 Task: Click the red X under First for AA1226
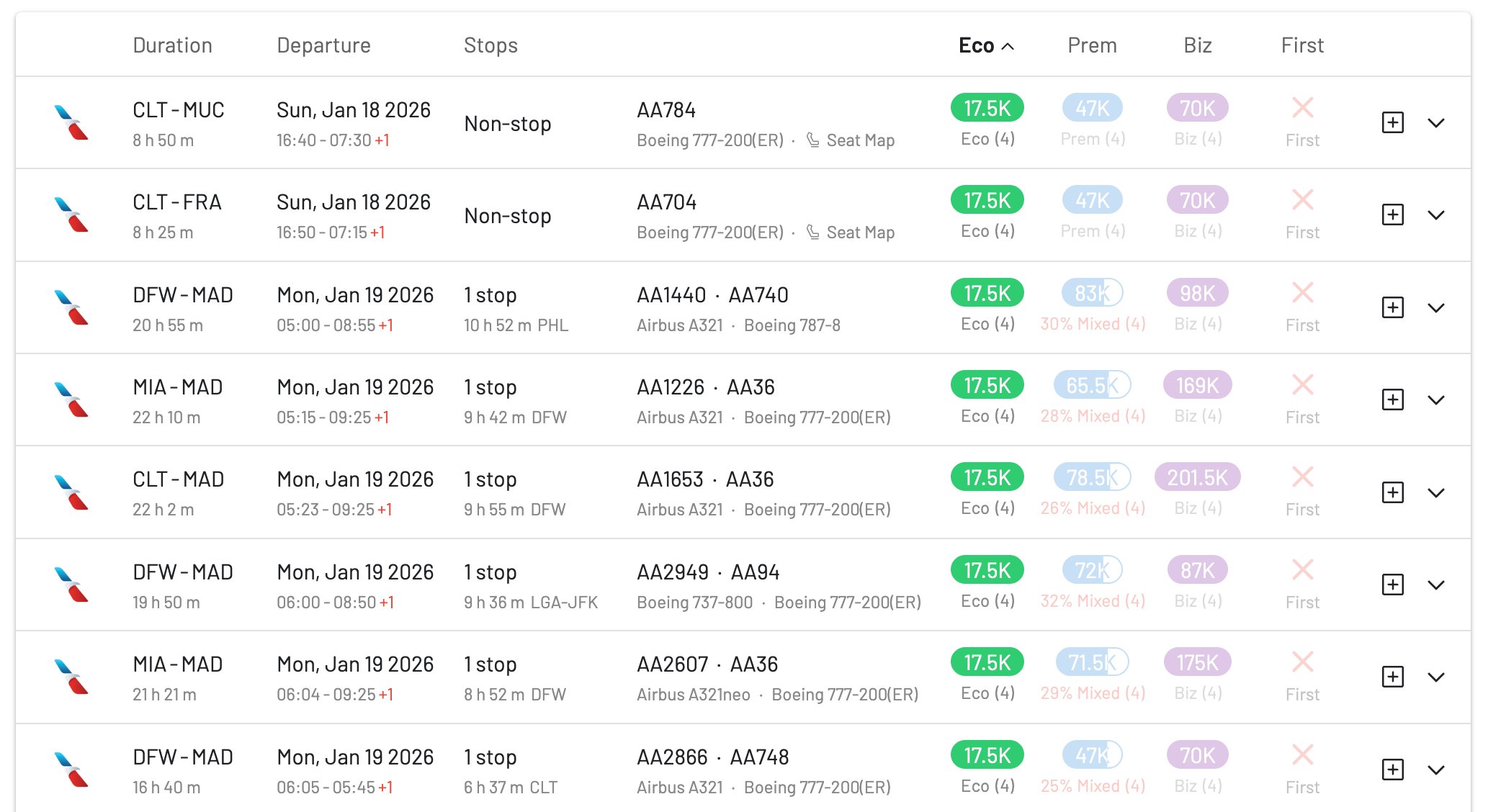click(x=1301, y=384)
